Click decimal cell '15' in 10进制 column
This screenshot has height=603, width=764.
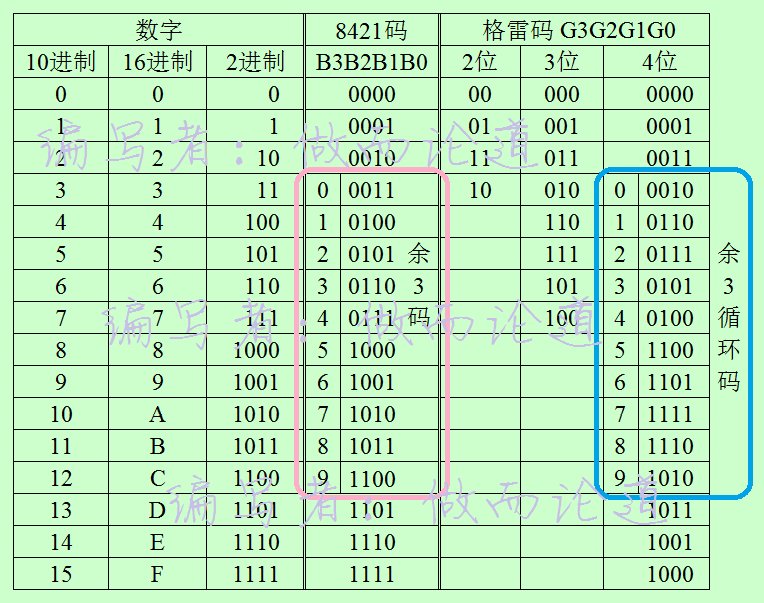click(61, 574)
